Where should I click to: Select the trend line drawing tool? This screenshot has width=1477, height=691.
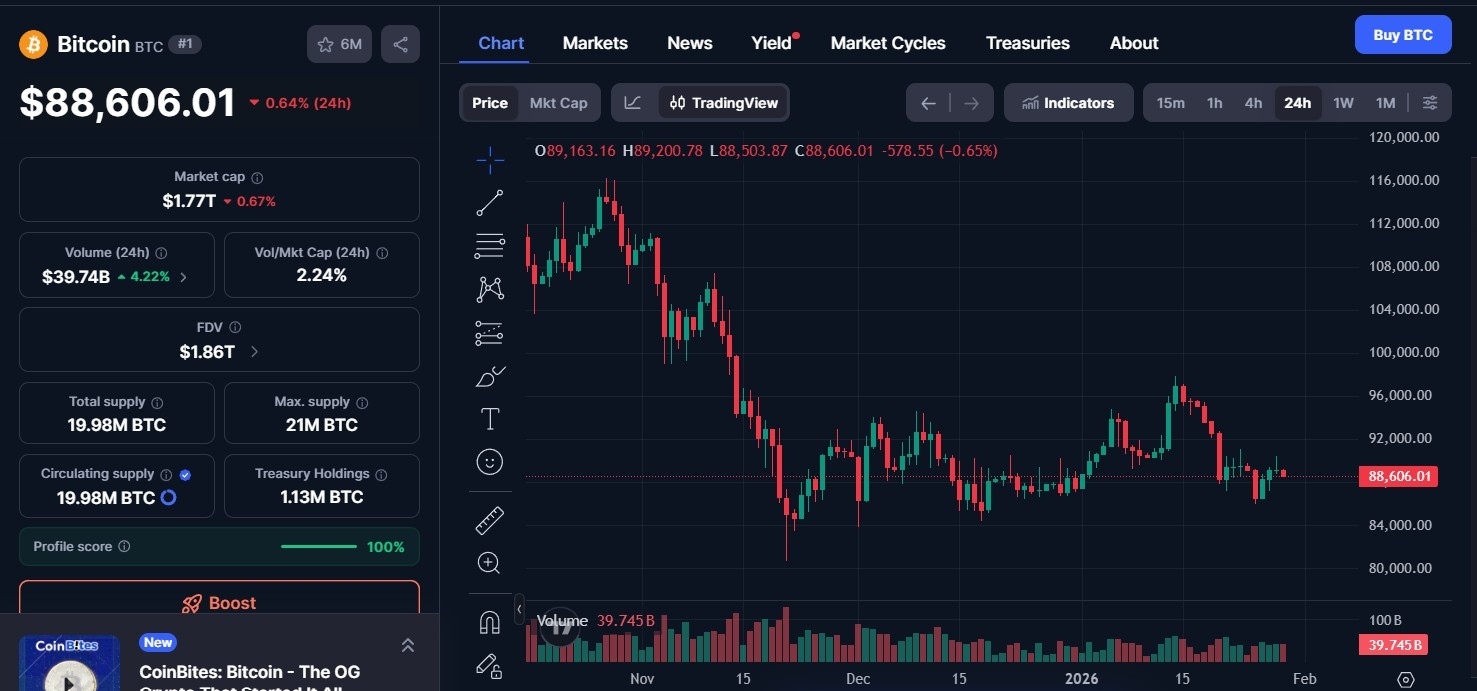(x=490, y=203)
